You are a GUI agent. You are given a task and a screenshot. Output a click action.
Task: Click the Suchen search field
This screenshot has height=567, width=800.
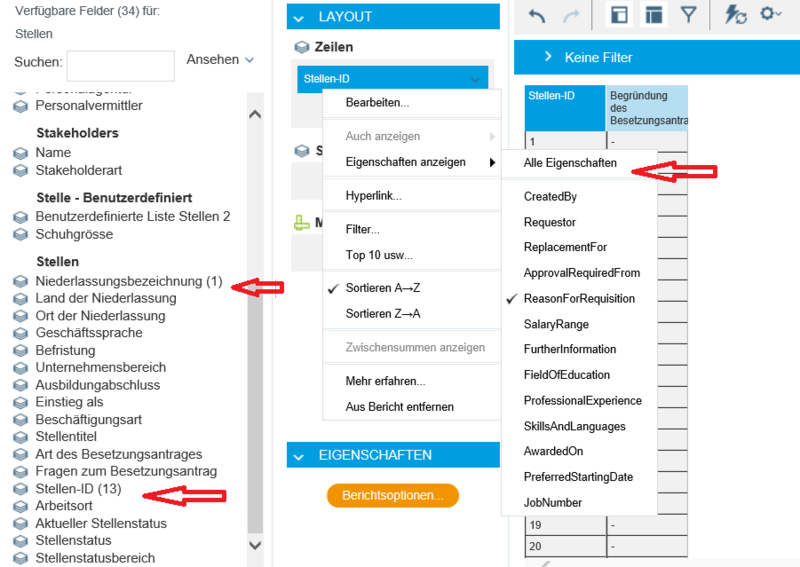[120, 66]
